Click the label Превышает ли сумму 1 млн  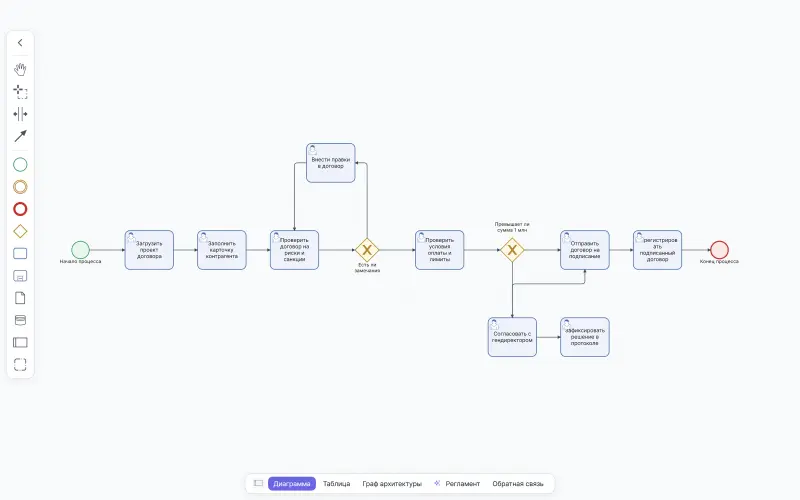click(512, 227)
